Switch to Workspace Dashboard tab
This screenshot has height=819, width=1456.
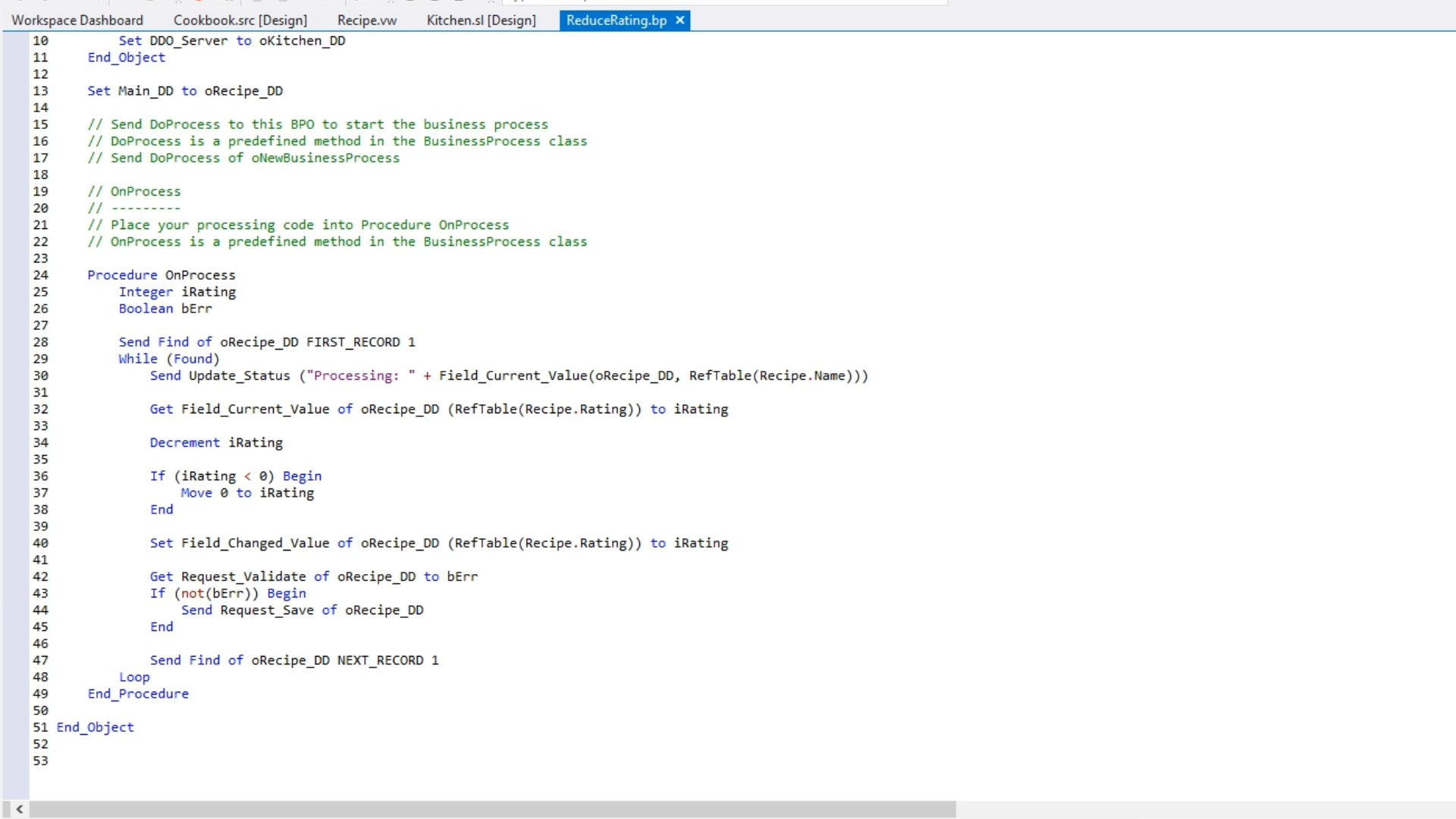[x=77, y=20]
